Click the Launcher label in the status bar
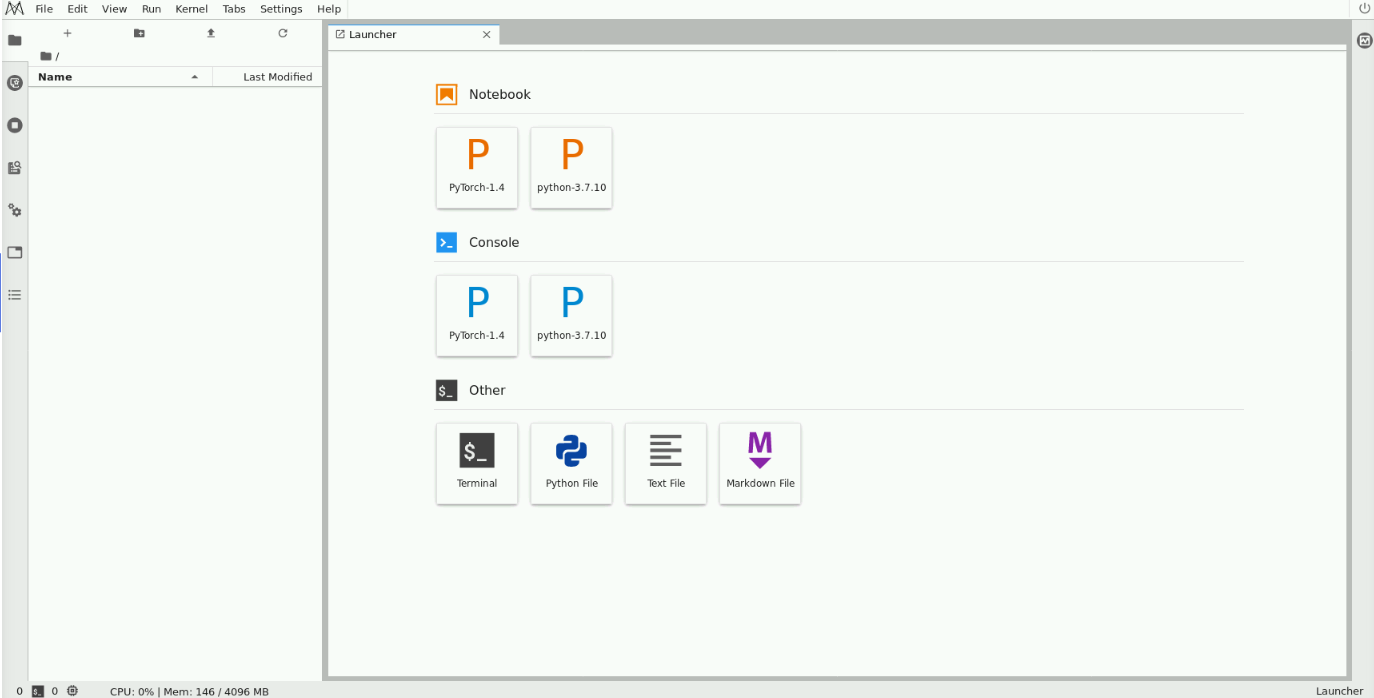 pyautogui.click(x=1339, y=691)
